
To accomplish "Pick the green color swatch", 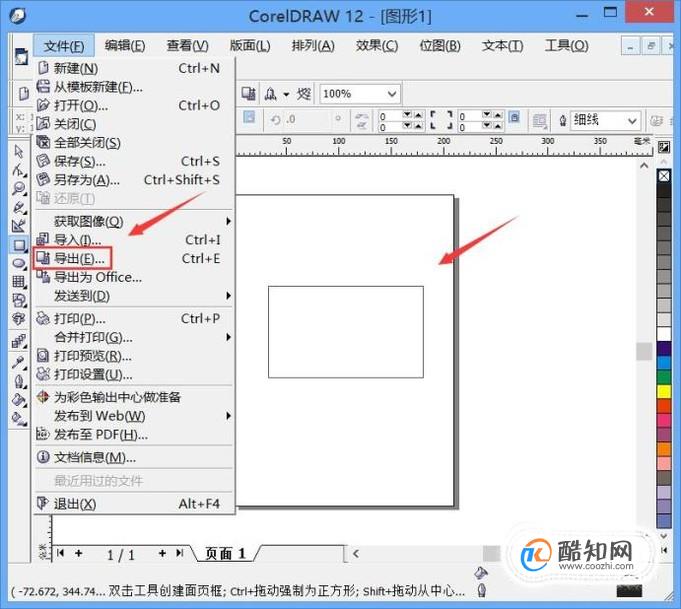I will pos(664,377).
